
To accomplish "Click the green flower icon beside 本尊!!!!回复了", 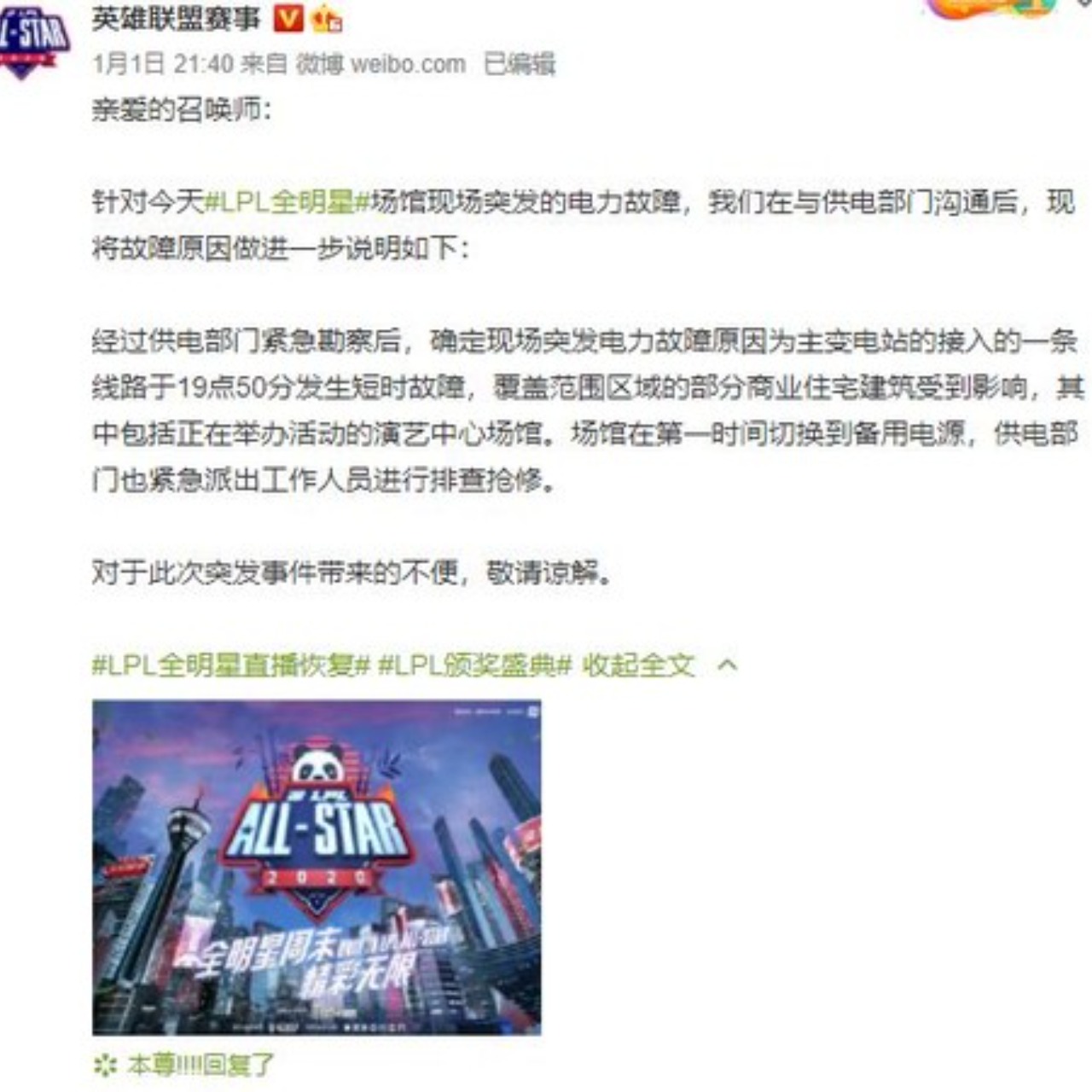I will 105,1065.
